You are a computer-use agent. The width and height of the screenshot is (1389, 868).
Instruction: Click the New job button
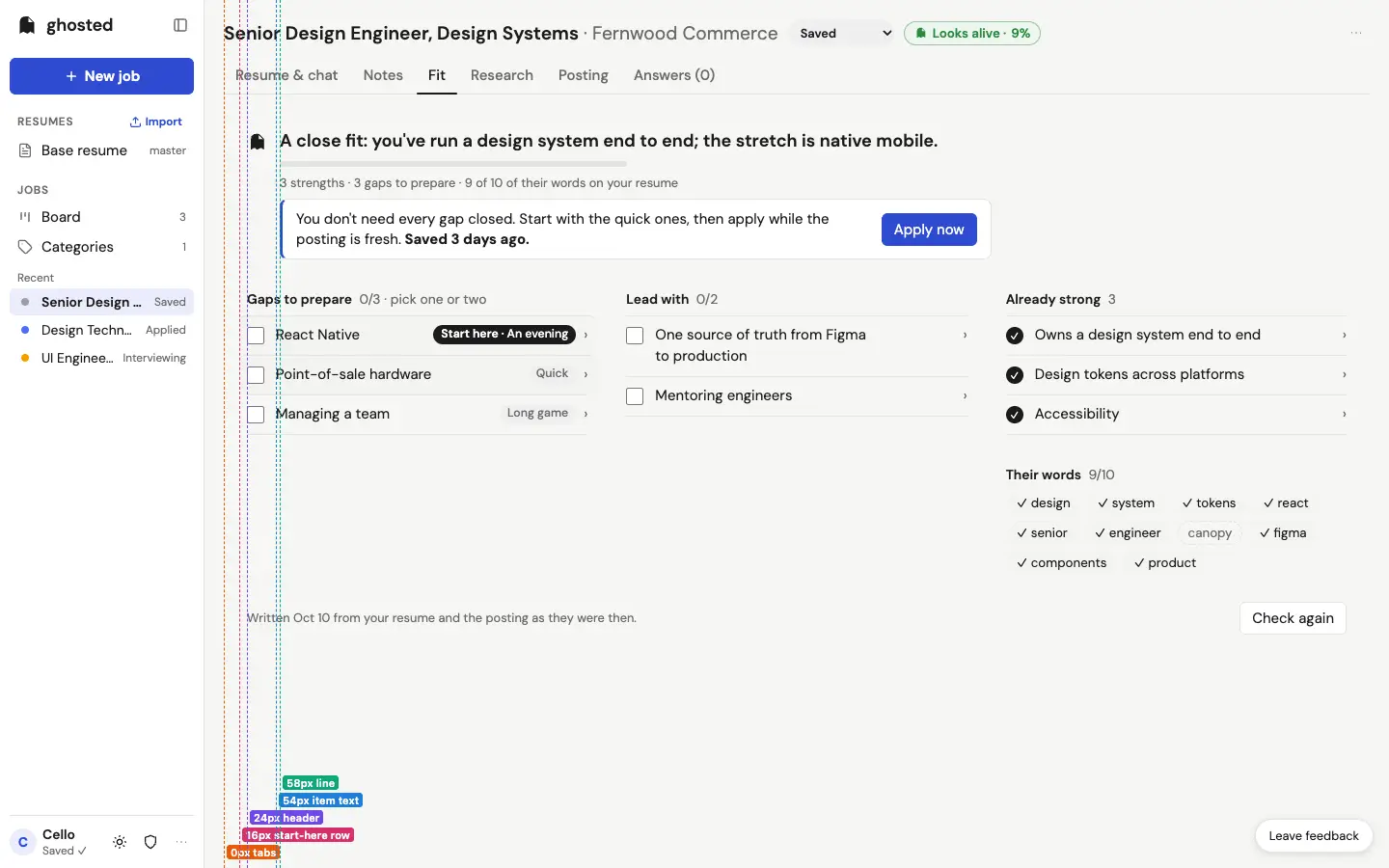click(101, 76)
